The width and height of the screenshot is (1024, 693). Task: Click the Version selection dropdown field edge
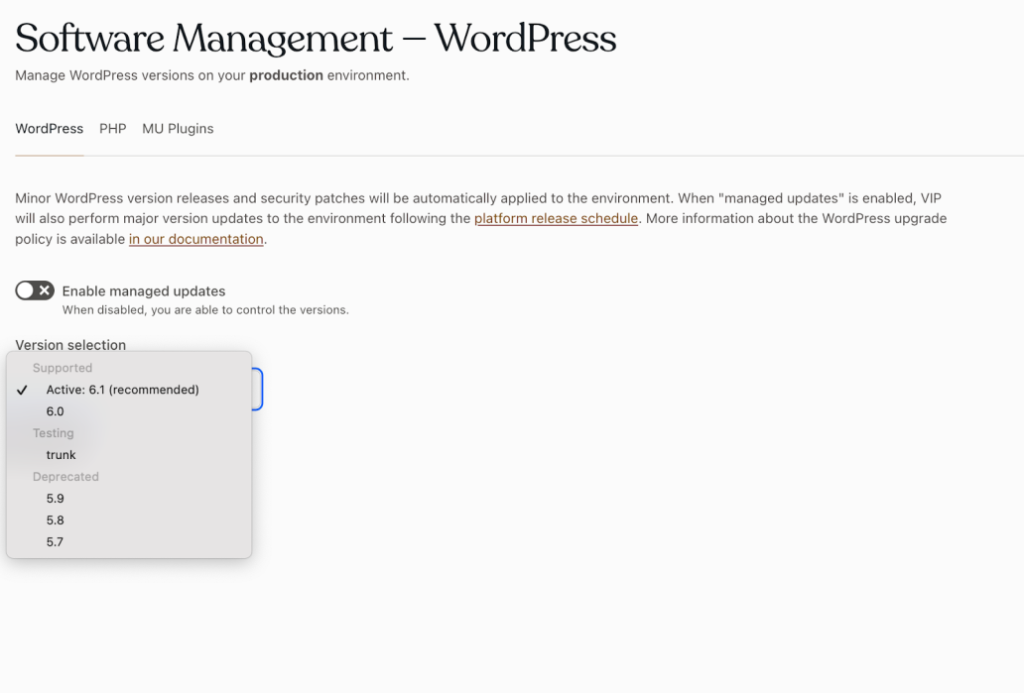click(x=257, y=389)
